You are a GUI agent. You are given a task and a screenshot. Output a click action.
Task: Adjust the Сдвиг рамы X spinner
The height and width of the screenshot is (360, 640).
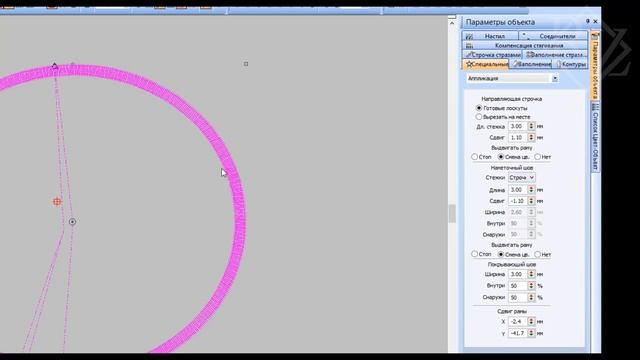tap(531, 322)
